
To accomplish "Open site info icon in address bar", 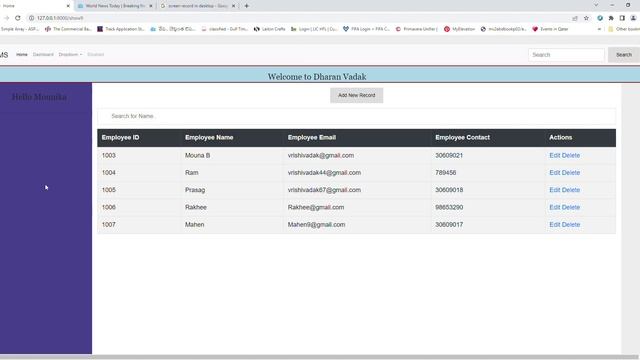I will click(x=31, y=18).
